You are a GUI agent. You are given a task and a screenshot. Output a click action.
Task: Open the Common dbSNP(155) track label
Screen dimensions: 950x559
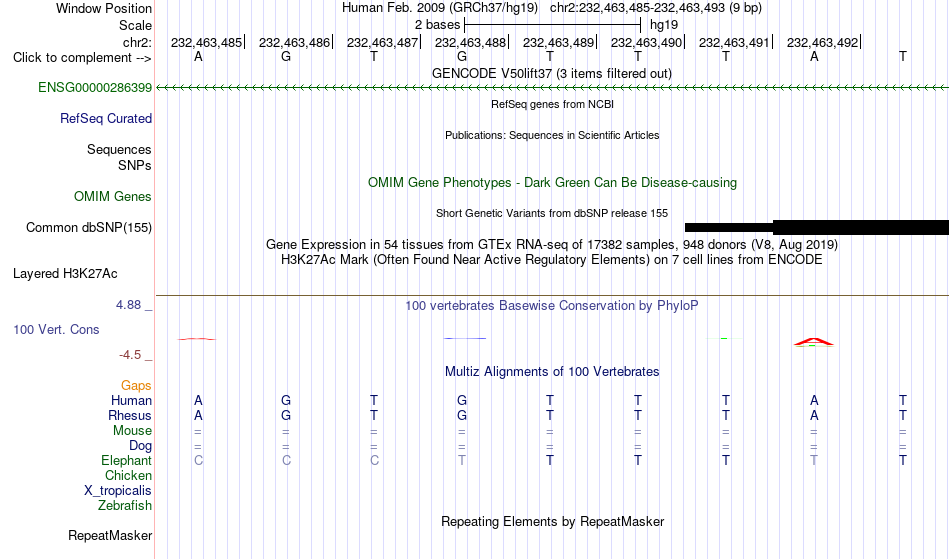(89, 228)
